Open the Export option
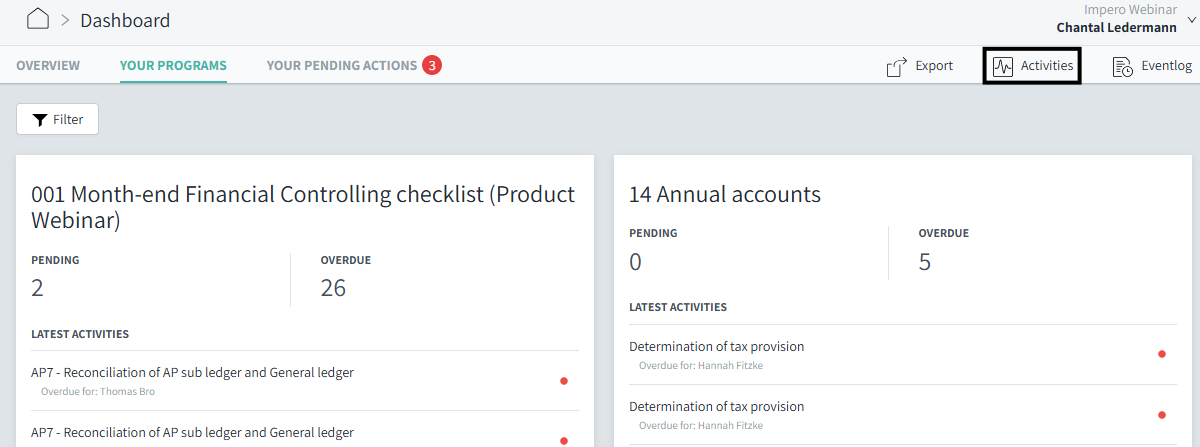Viewport: 1200px width, 447px height. point(919,66)
